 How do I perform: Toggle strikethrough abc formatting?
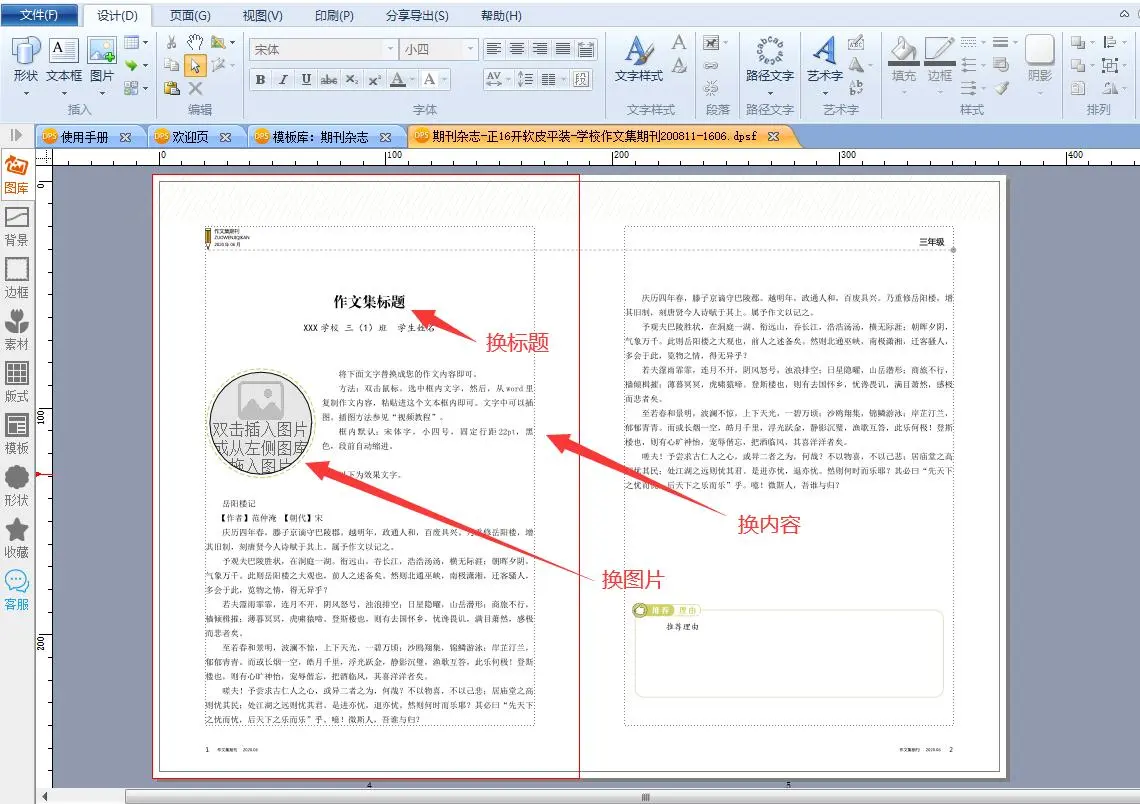(x=329, y=79)
